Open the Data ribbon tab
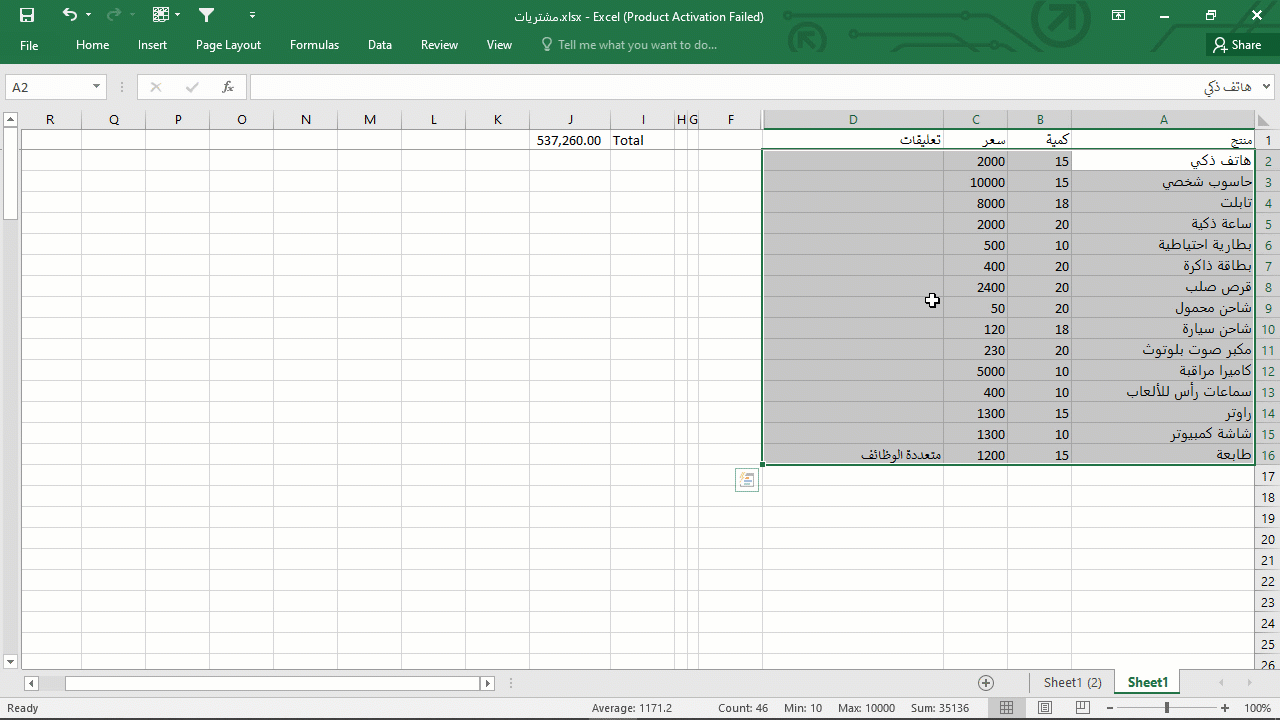 click(379, 45)
